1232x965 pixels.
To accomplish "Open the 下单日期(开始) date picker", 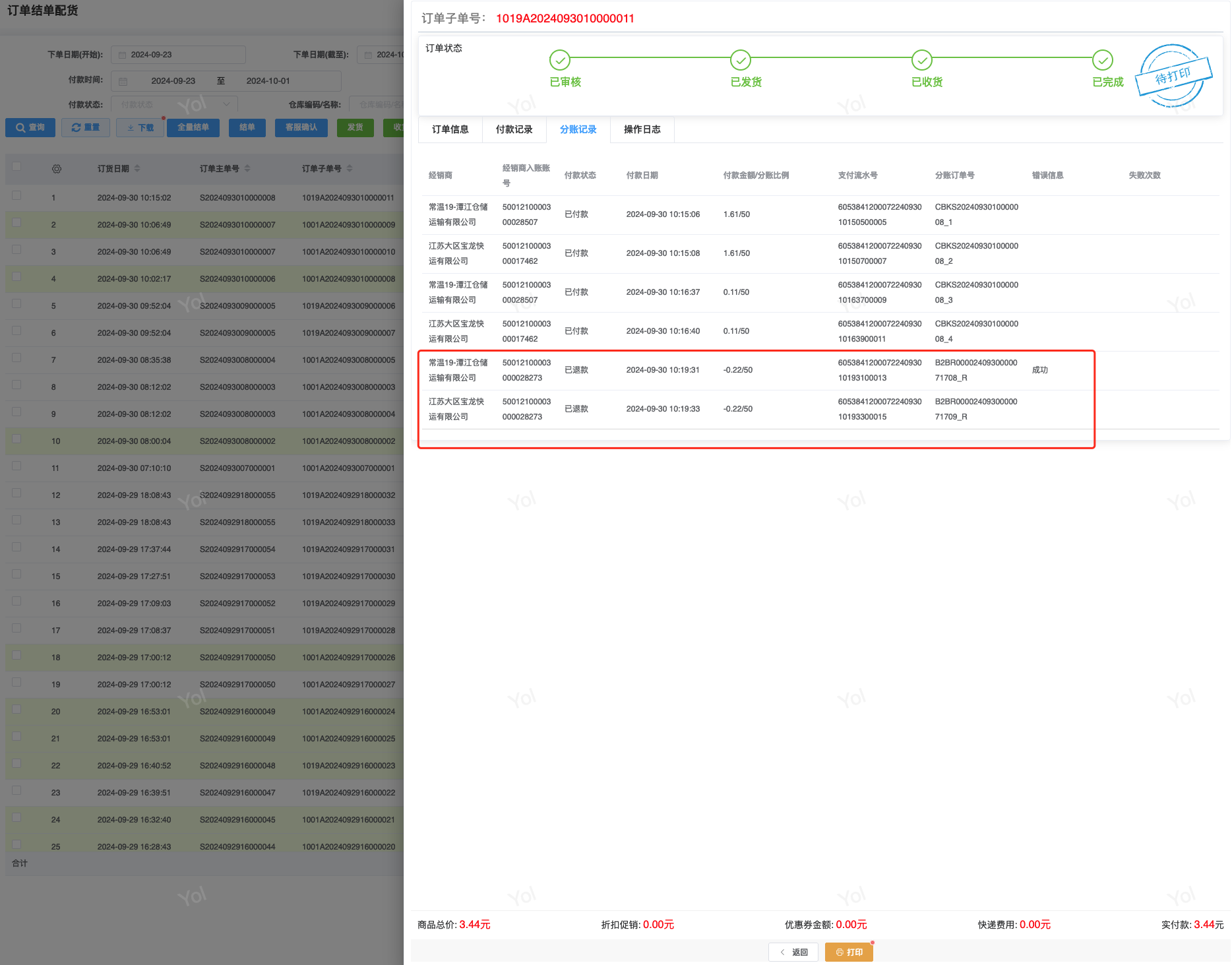I will point(178,55).
